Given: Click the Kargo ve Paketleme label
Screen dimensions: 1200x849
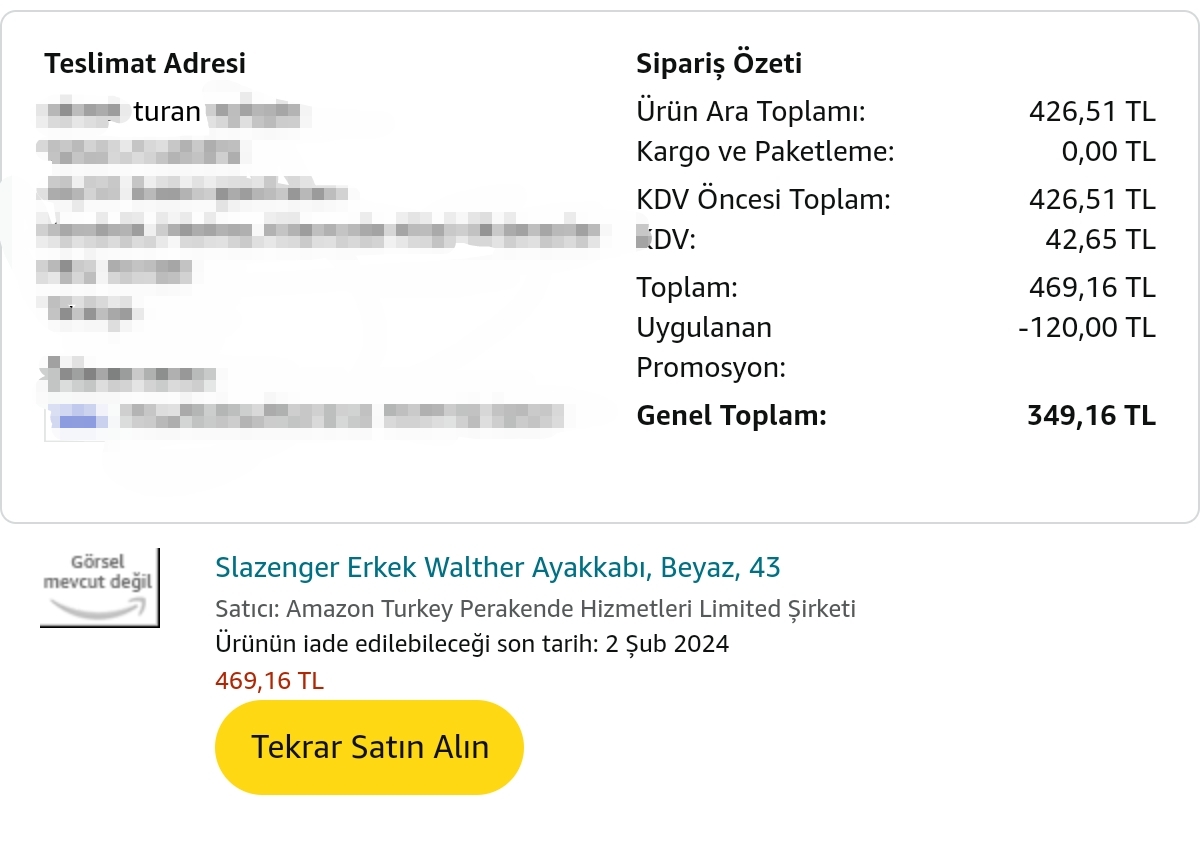Looking at the screenshot, I should pos(765,152).
